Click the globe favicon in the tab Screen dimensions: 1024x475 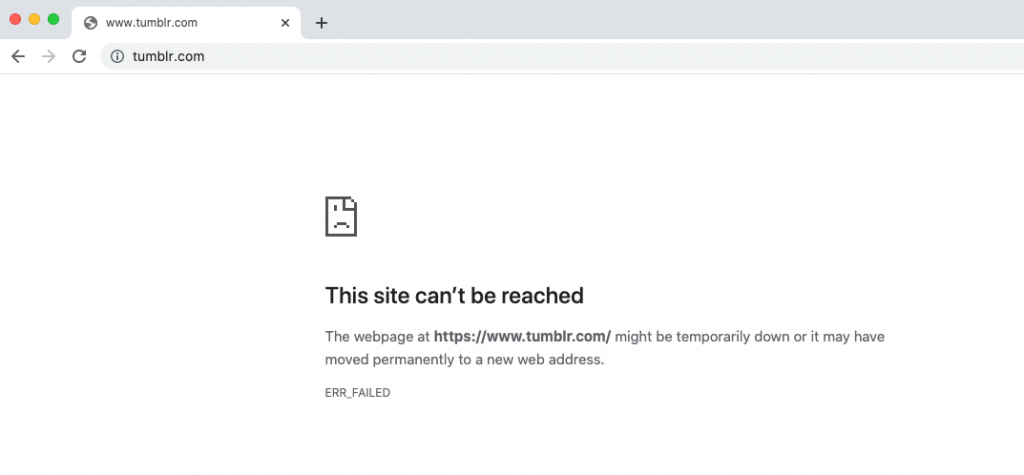click(x=90, y=23)
